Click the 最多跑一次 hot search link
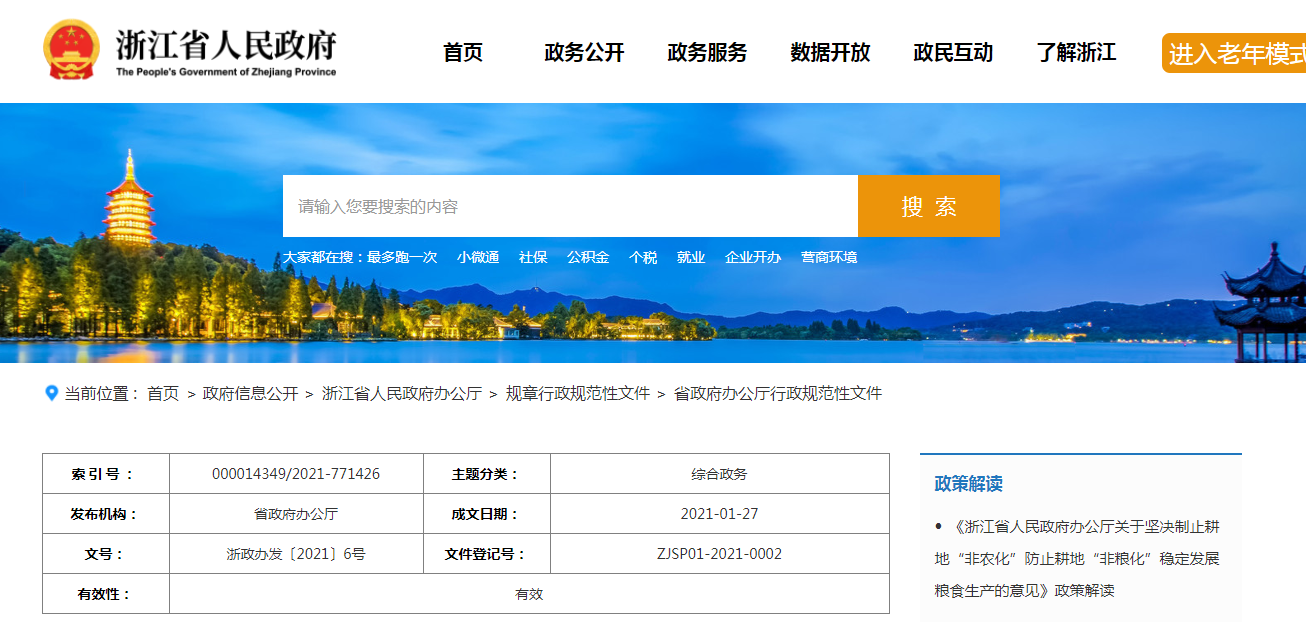The height and width of the screenshot is (622, 1306). (402, 257)
